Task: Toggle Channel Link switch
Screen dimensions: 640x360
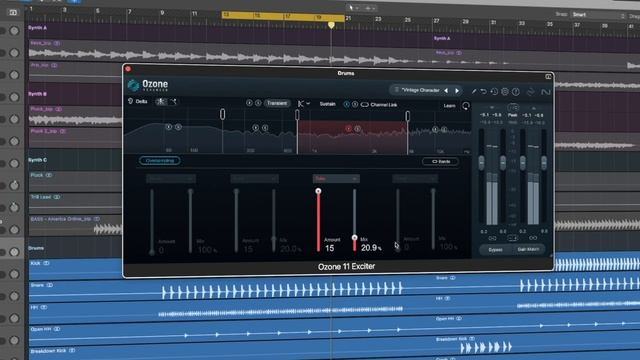Action: [364, 105]
